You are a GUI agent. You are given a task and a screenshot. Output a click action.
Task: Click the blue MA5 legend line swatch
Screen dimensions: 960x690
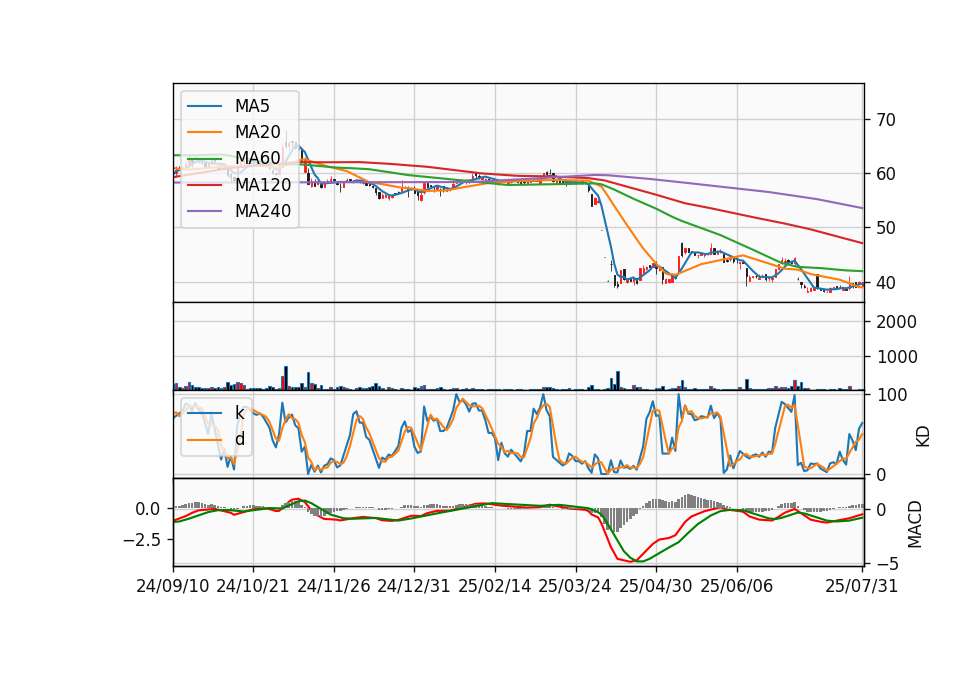click(205, 106)
